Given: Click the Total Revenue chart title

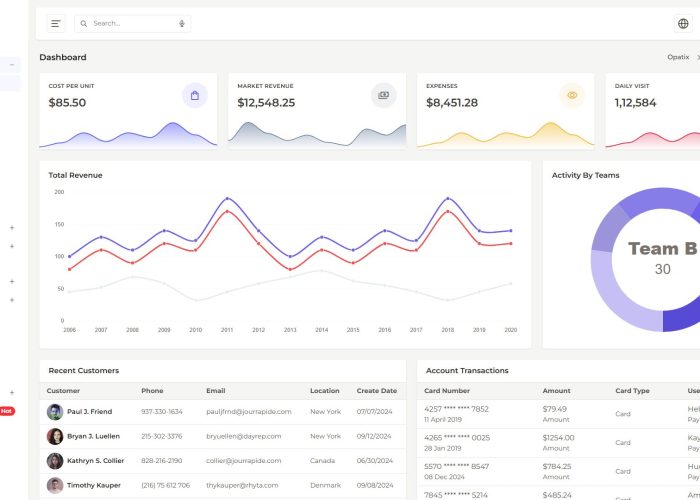Looking at the screenshot, I should (x=75, y=175).
